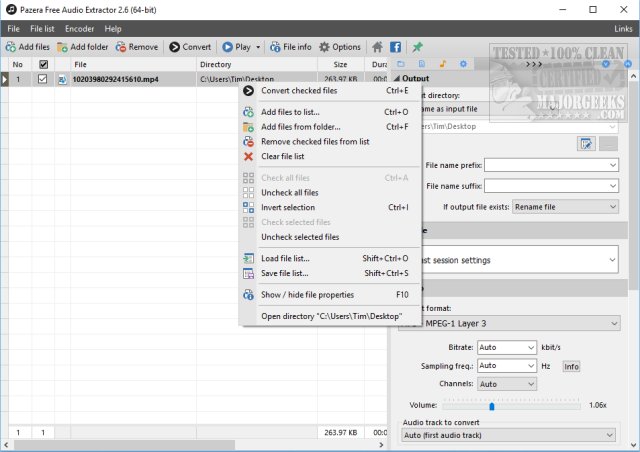Click the Facebook icon in toolbar
This screenshot has height=452, width=640.
coord(395,47)
